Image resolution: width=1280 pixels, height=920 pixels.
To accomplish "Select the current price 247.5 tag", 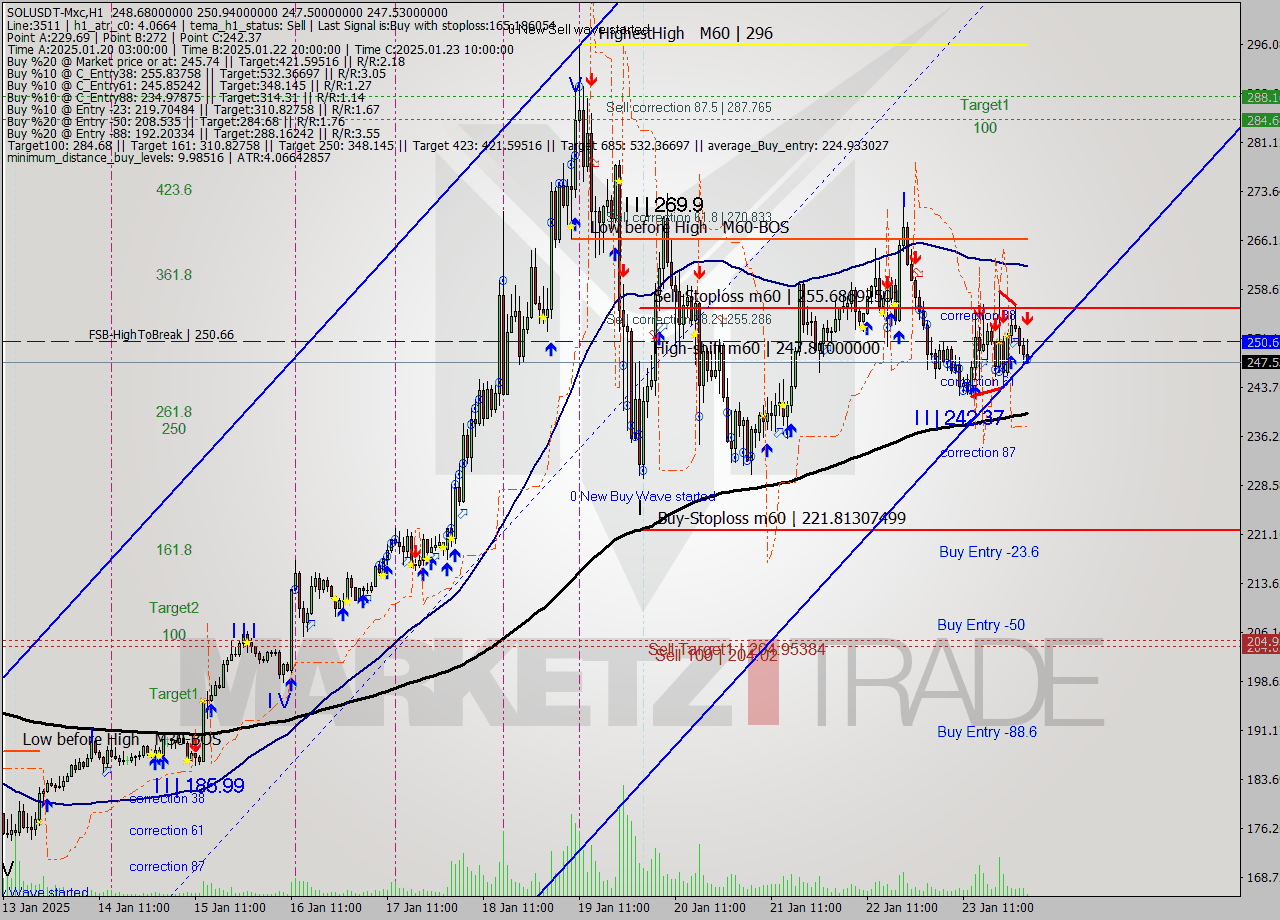I will [x=1260, y=362].
